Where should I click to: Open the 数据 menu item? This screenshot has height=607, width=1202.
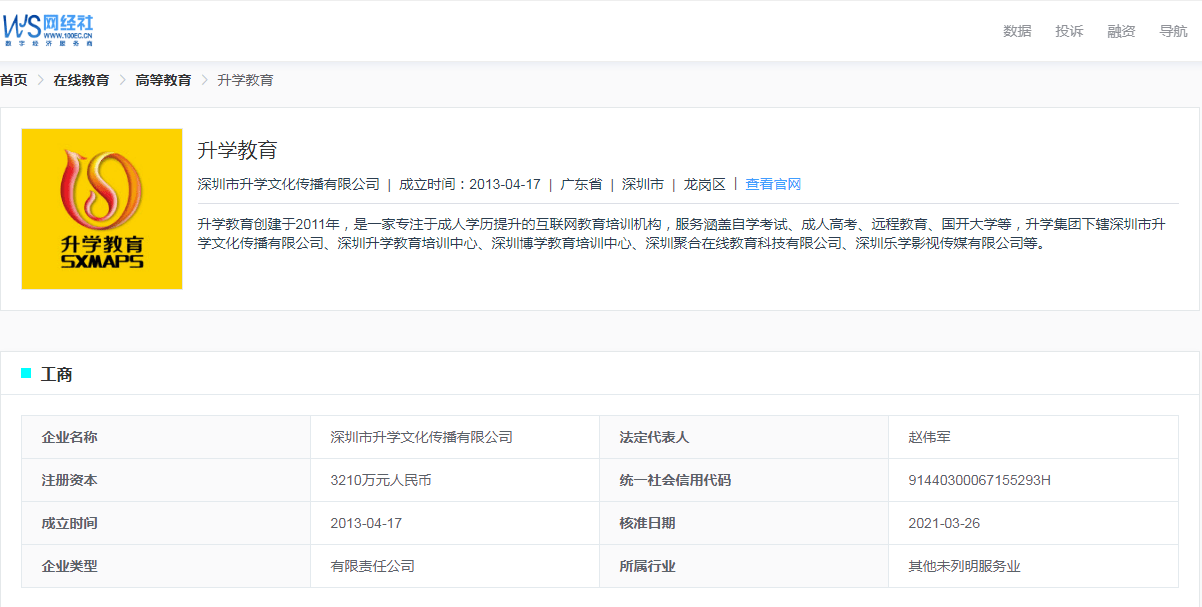click(x=1017, y=31)
